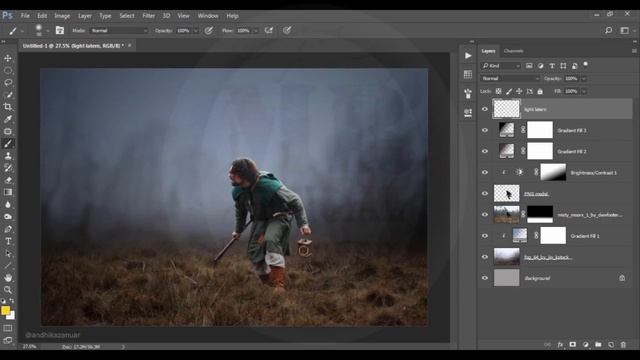Select the Elliptical Marquee tool
640x360 pixels.
(x=8, y=71)
